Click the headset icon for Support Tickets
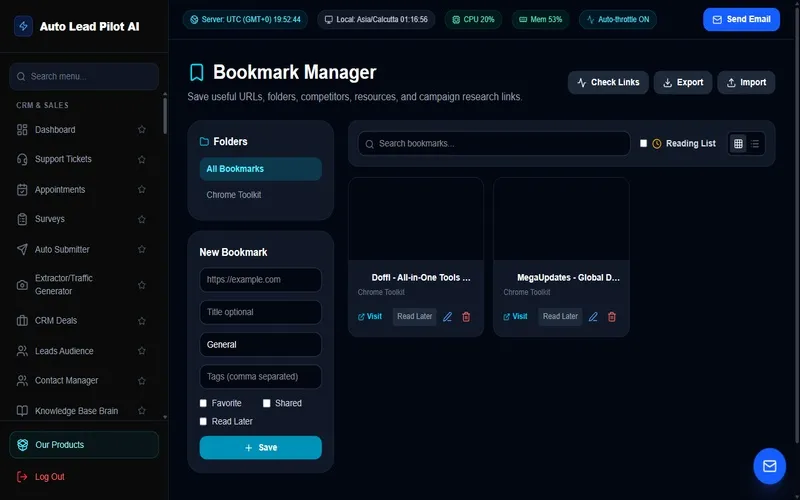 coord(22,159)
